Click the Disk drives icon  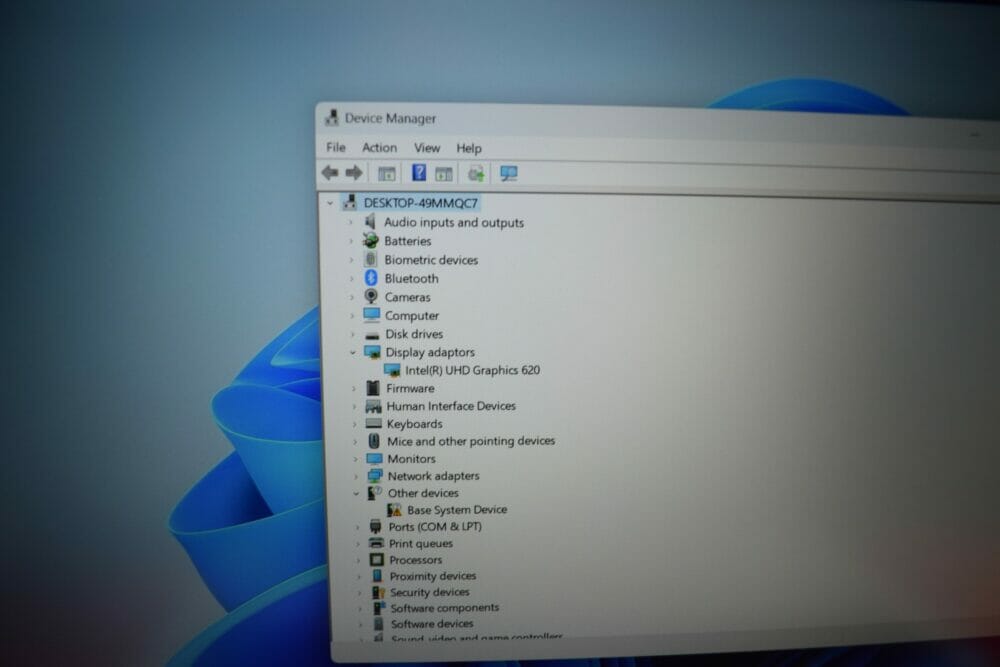pos(372,335)
